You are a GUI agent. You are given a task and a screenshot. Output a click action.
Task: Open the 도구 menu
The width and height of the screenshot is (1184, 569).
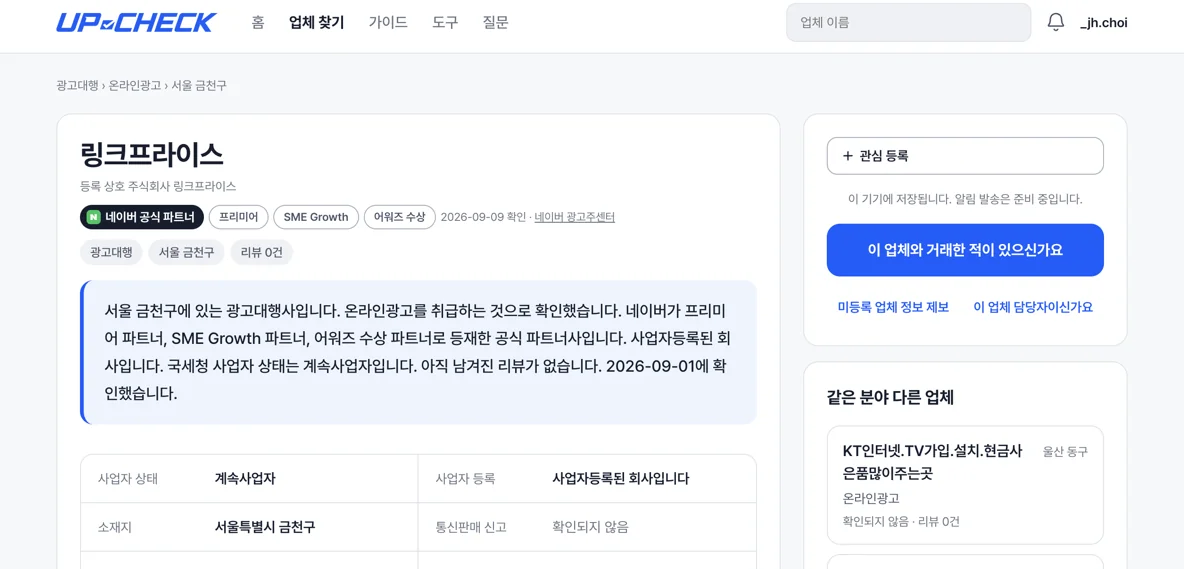(445, 23)
